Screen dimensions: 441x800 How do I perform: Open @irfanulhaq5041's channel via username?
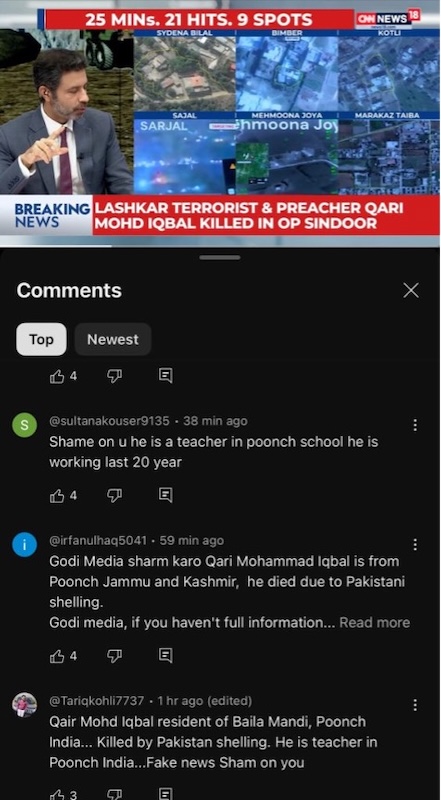(x=98, y=540)
